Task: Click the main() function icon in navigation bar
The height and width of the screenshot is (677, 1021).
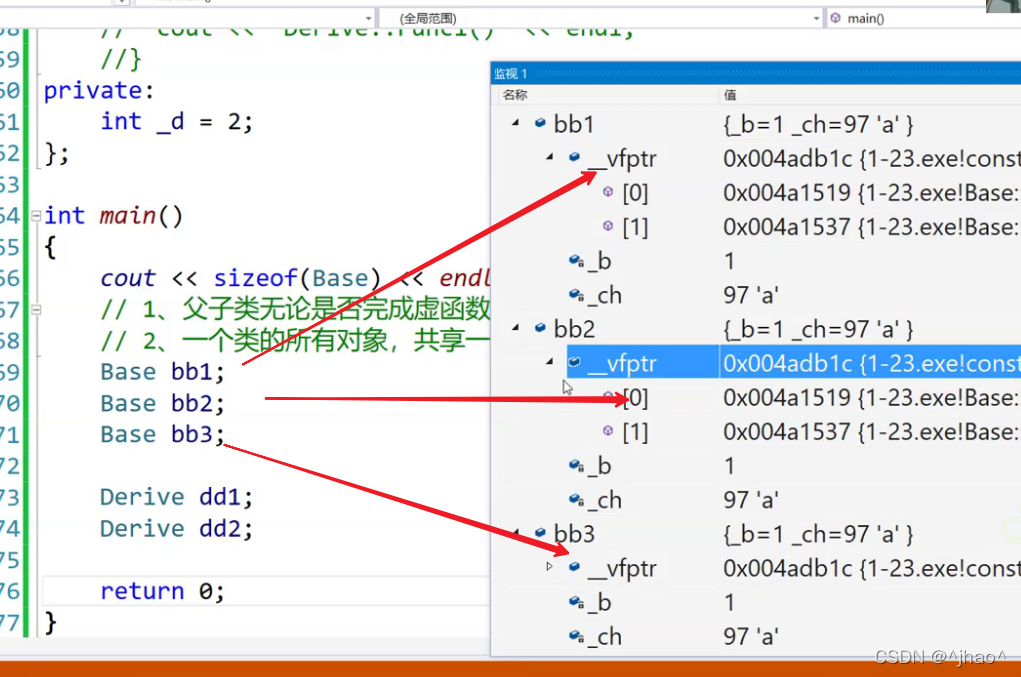Action: point(836,18)
